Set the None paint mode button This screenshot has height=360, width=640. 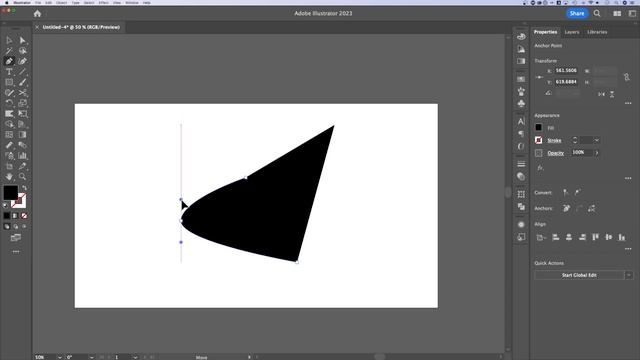[x=24, y=216]
